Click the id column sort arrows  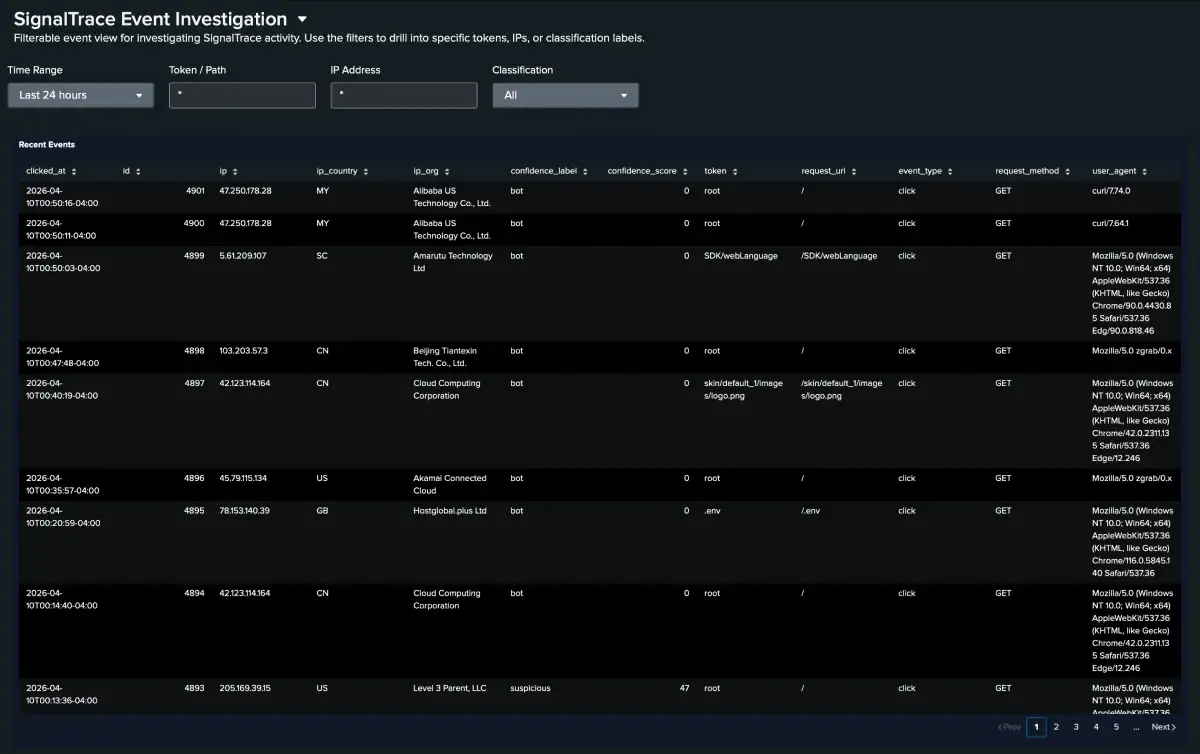tap(137, 171)
